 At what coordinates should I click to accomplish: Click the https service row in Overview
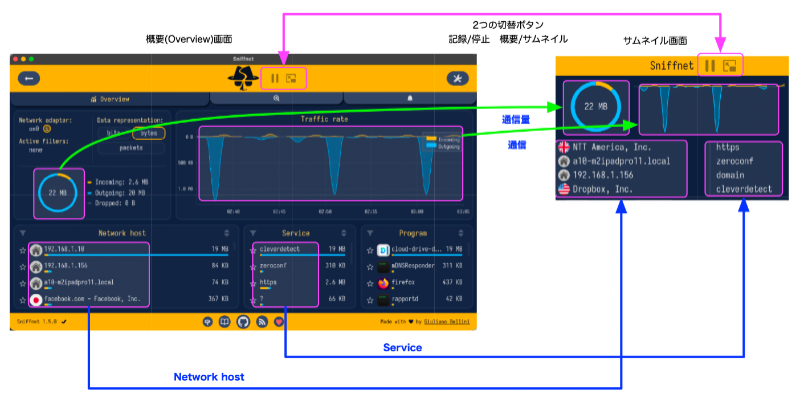(x=303, y=283)
